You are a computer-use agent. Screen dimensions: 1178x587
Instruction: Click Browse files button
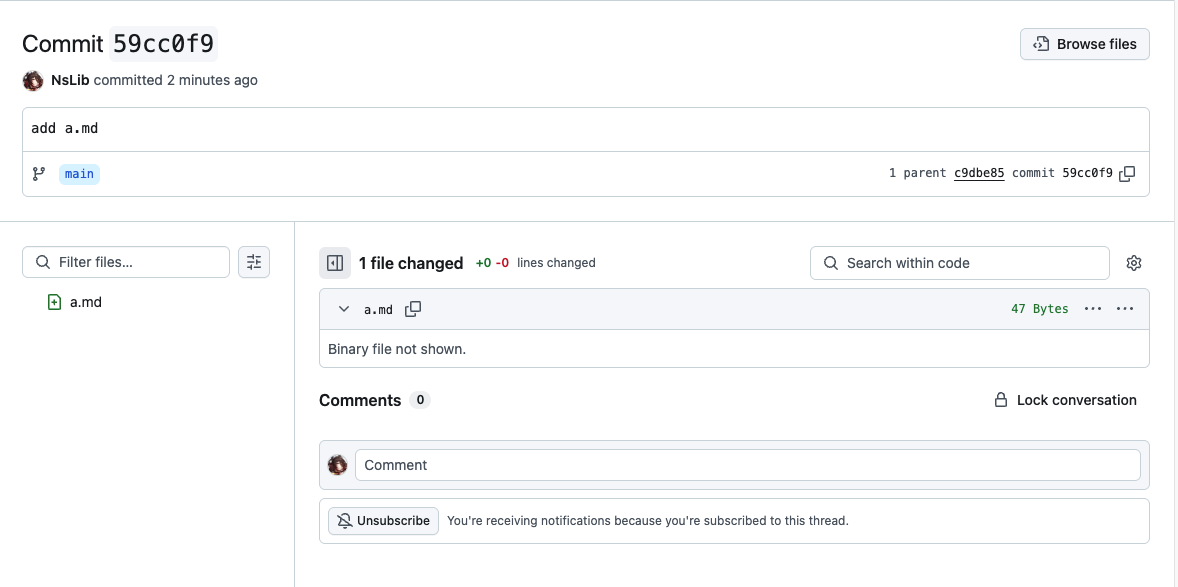click(x=1085, y=44)
